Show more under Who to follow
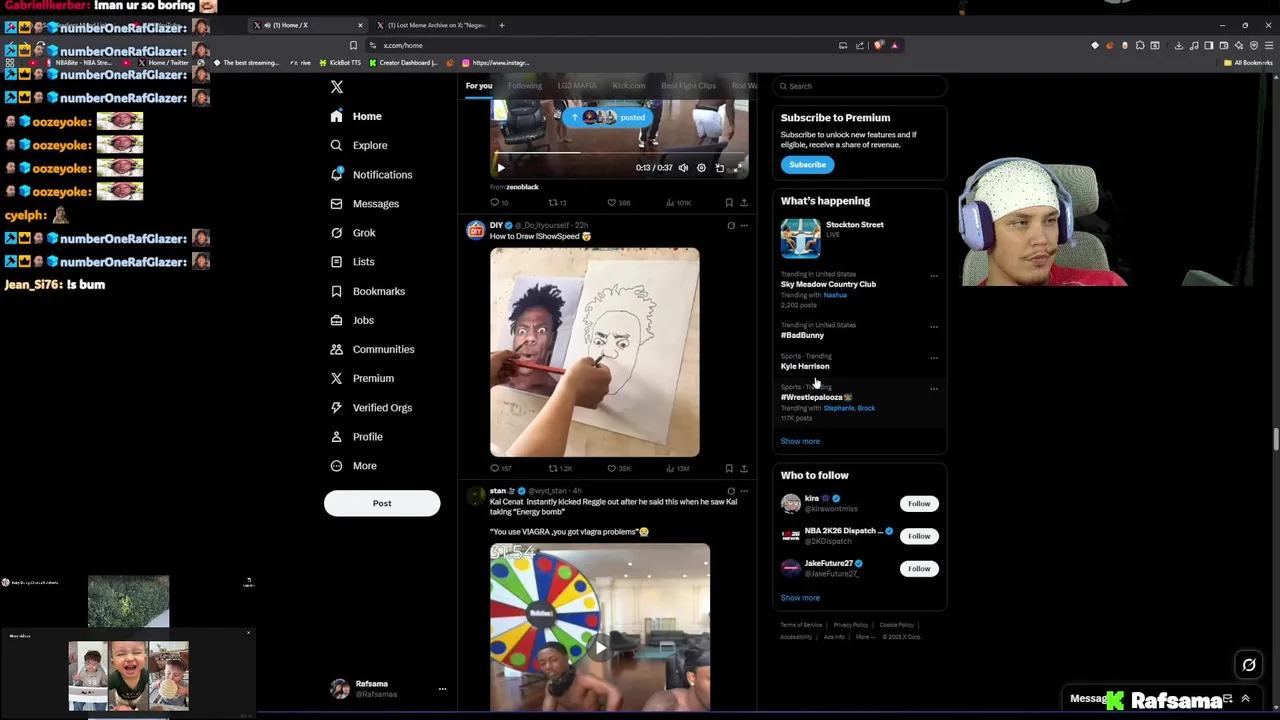The height and width of the screenshot is (720, 1280). 800,598
